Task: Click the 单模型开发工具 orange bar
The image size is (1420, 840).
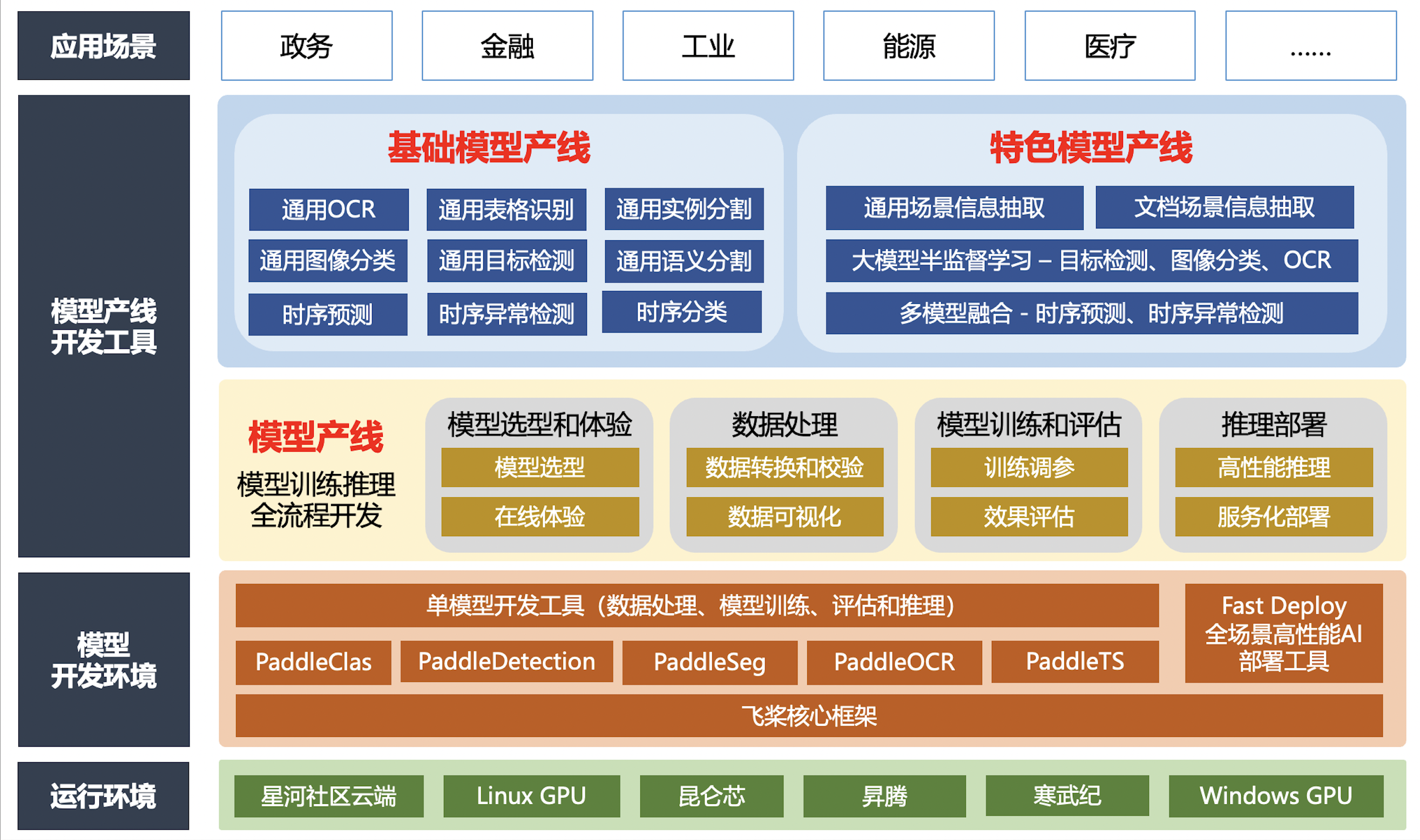Action: point(697,606)
